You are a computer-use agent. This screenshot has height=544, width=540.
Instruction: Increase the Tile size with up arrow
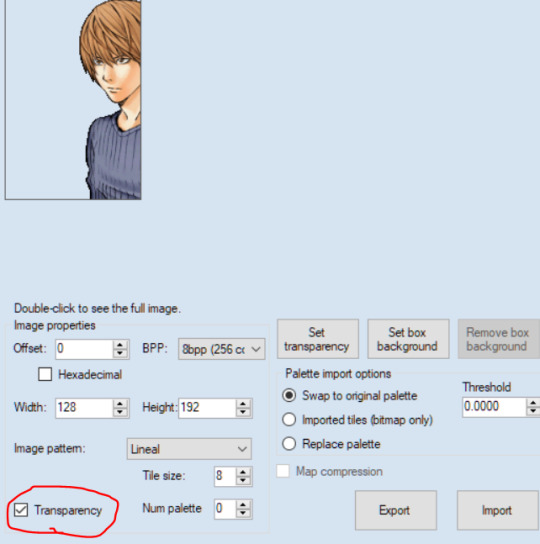(x=243, y=472)
